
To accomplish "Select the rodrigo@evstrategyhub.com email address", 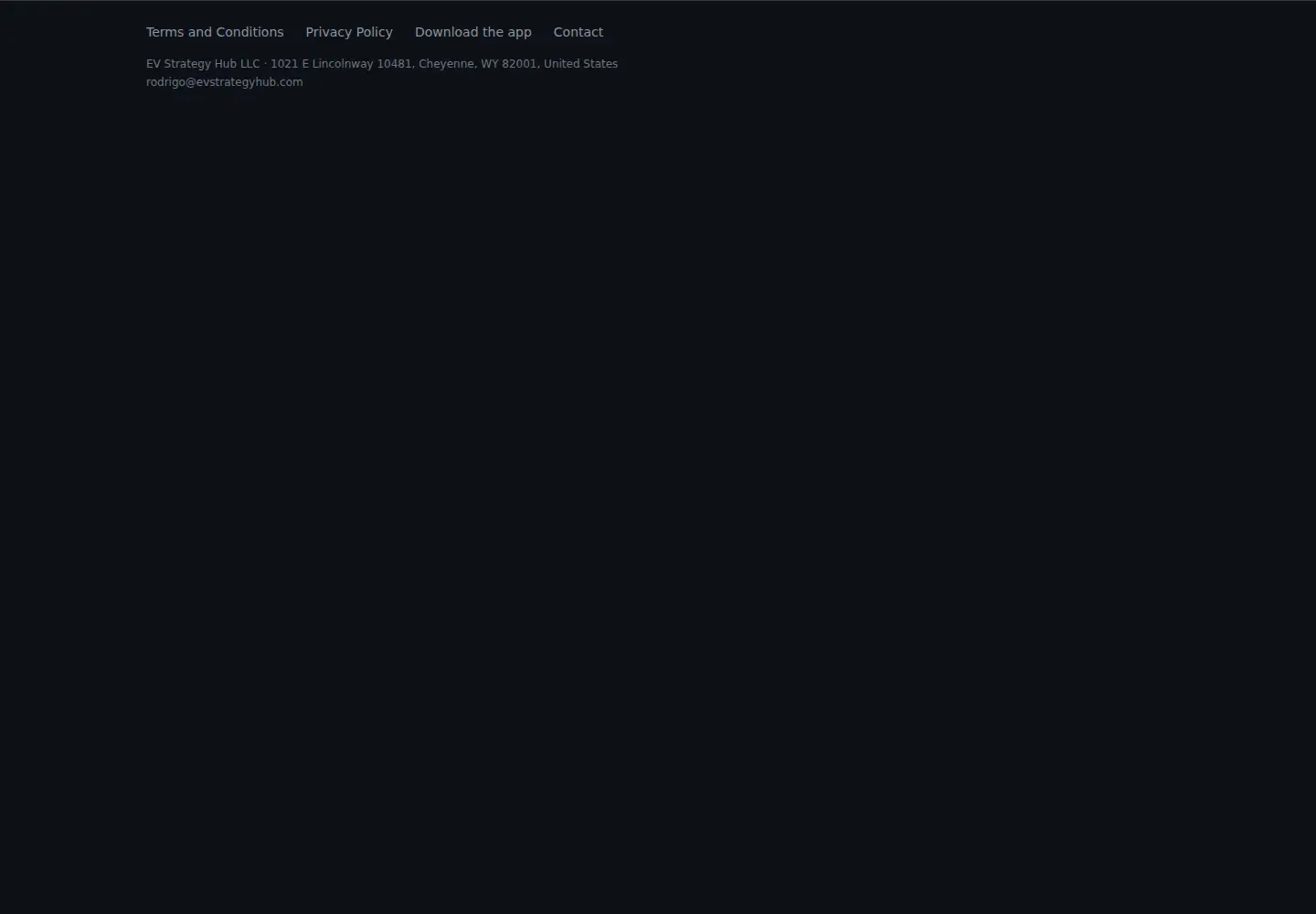I will [225, 82].
